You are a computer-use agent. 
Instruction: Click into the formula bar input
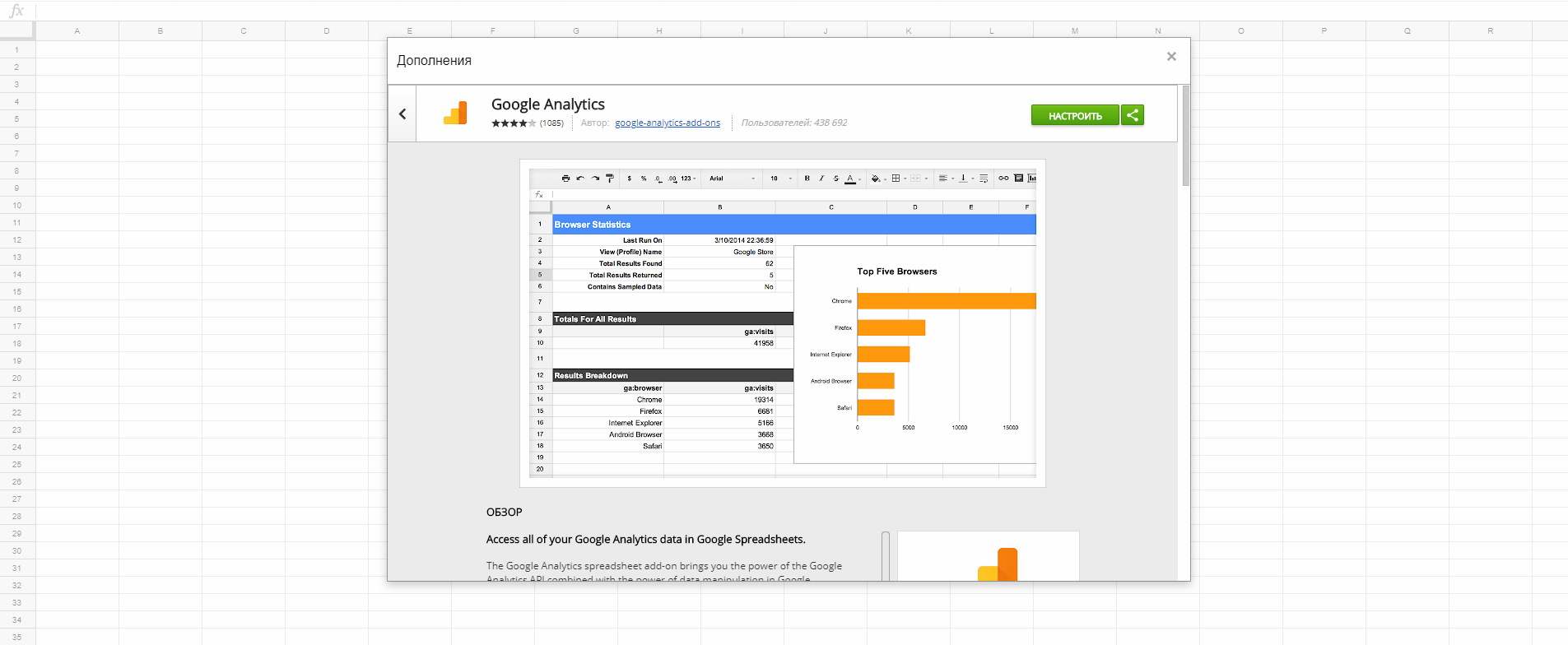pyautogui.click(x=800, y=11)
